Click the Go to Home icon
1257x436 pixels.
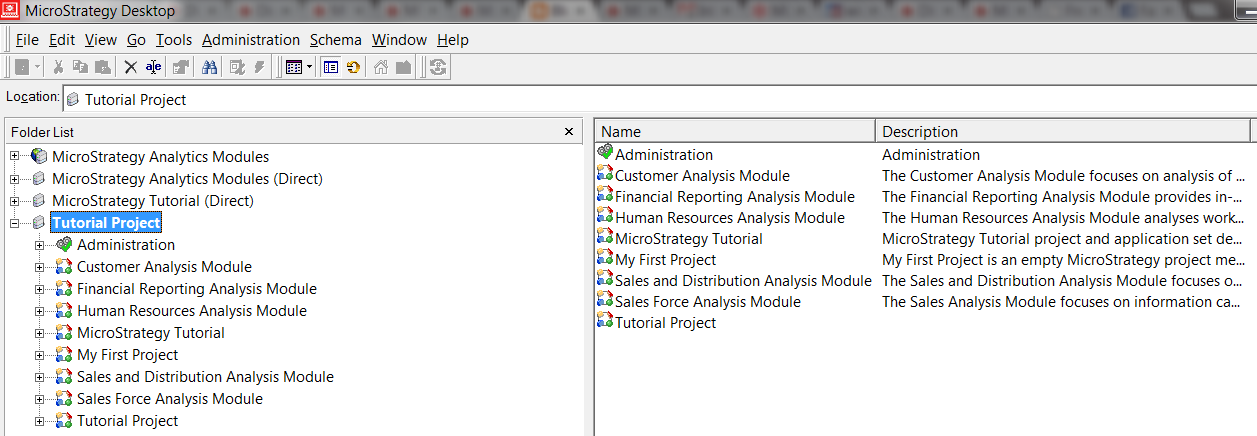click(x=381, y=68)
